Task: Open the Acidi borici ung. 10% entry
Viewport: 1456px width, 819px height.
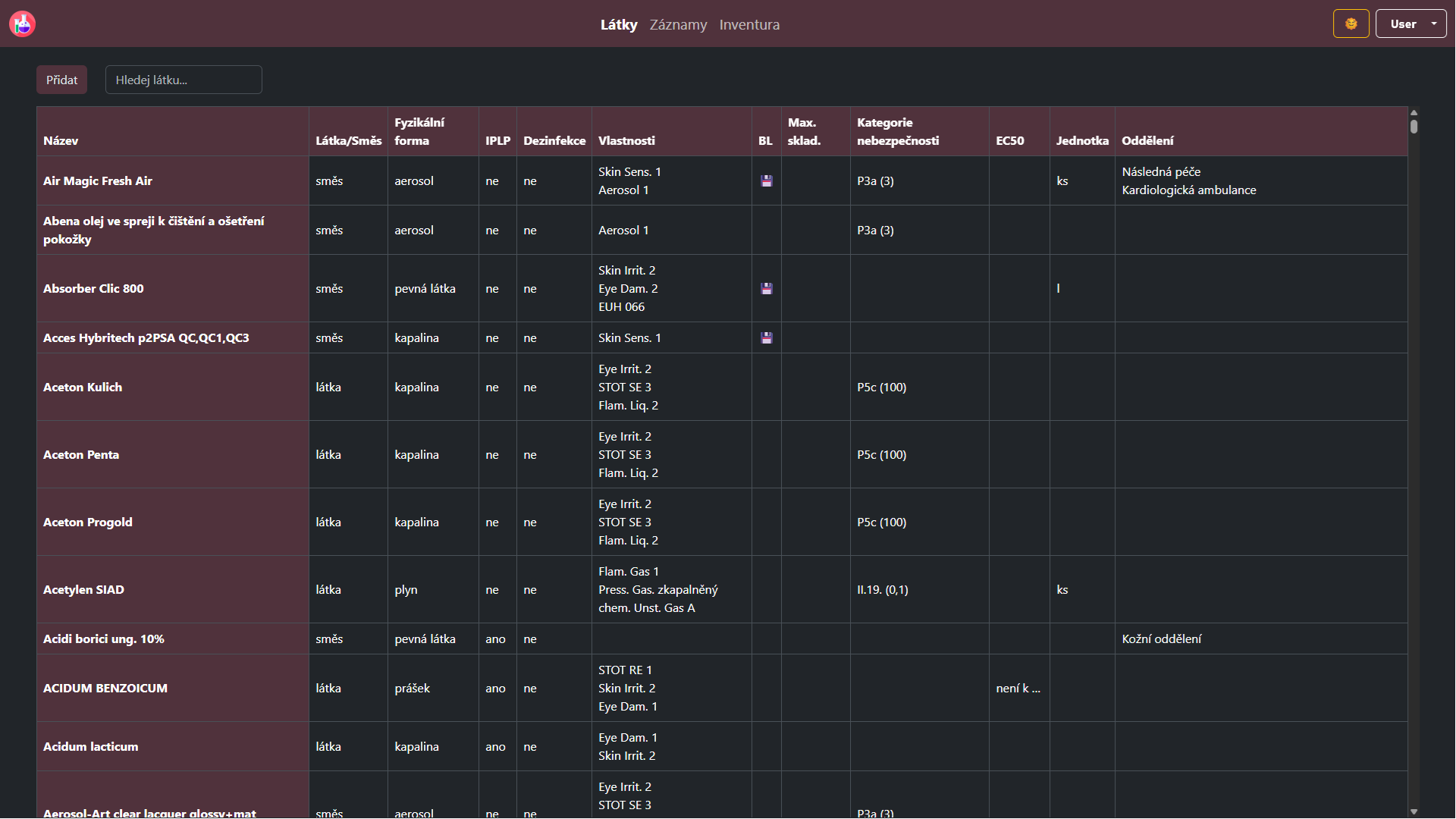Action: pyautogui.click(x=104, y=639)
